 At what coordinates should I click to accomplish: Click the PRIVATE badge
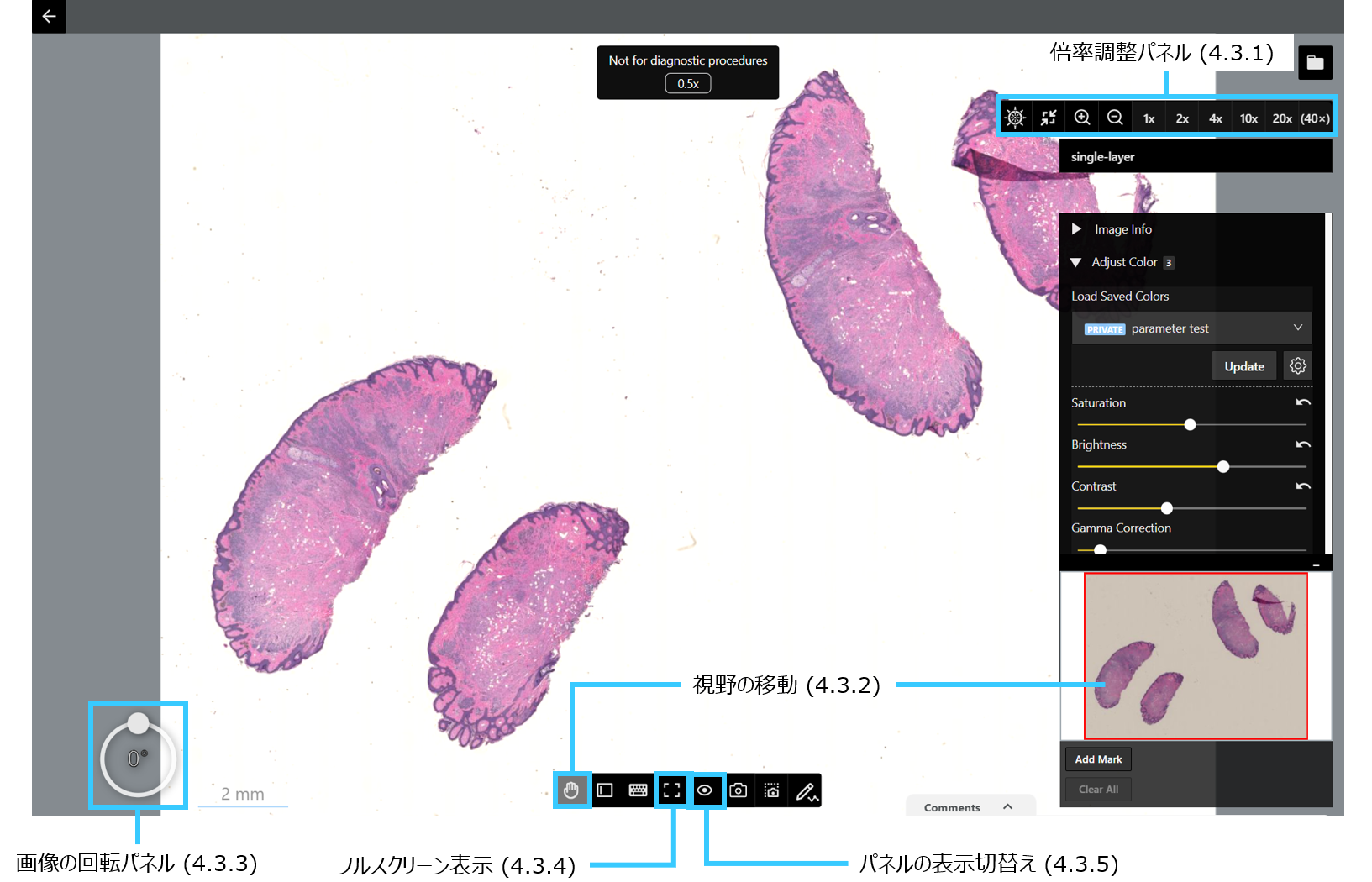point(1105,329)
